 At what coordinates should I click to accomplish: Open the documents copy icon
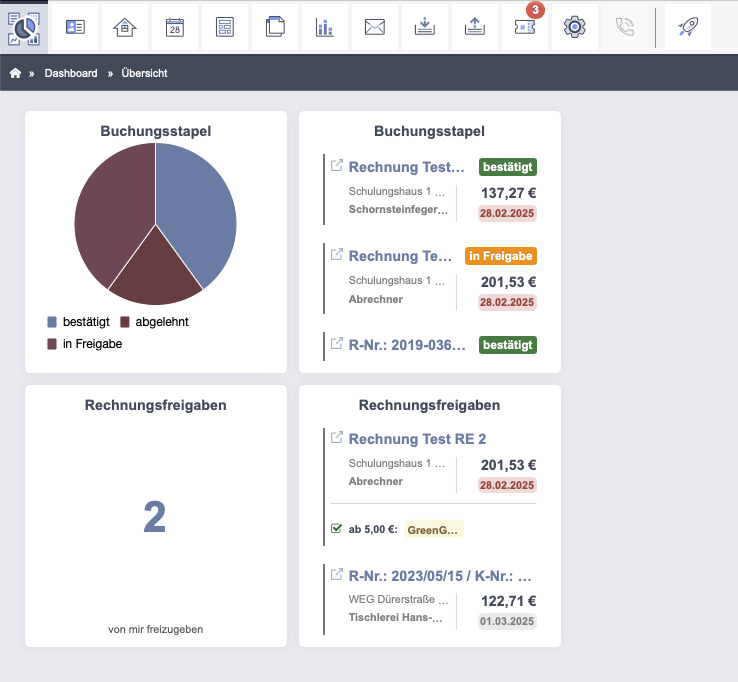275,27
